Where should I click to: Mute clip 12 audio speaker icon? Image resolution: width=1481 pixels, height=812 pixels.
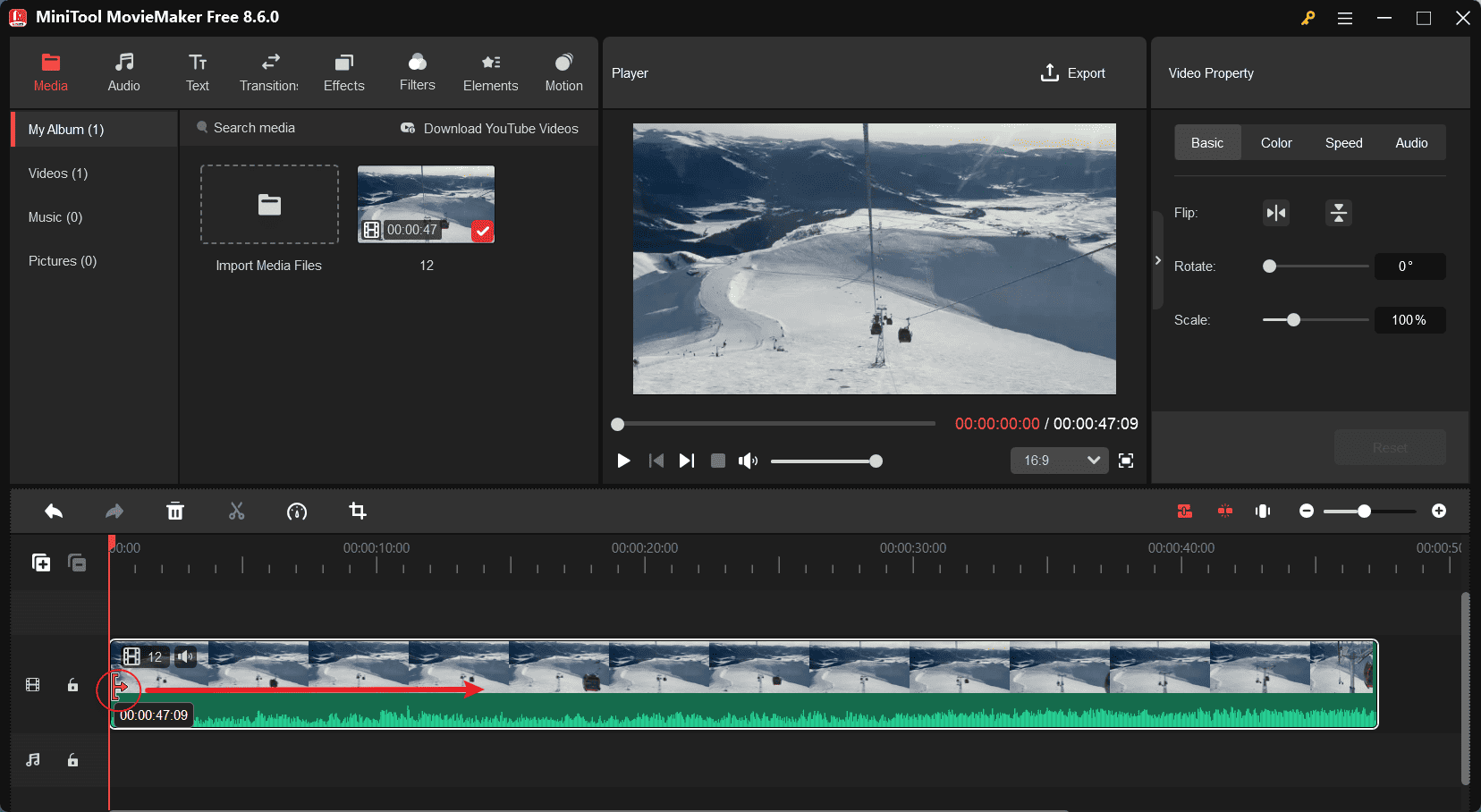tap(185, 656)
